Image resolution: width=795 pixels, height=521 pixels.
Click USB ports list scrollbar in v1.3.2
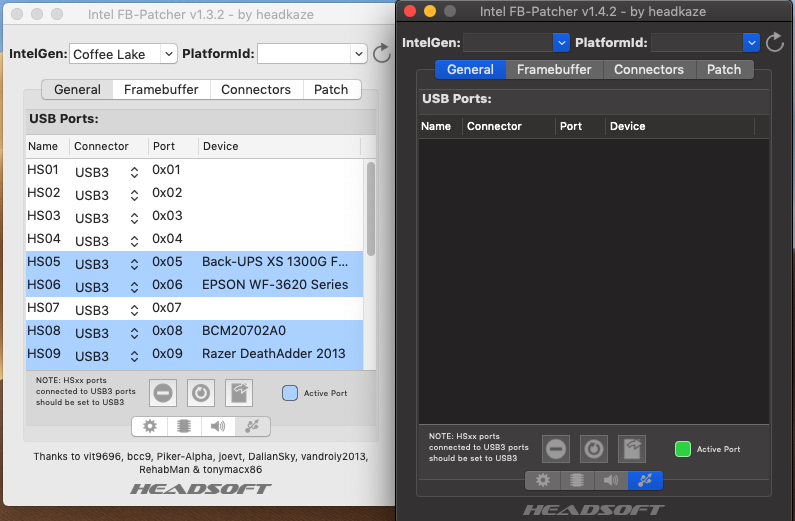(371, 209)
